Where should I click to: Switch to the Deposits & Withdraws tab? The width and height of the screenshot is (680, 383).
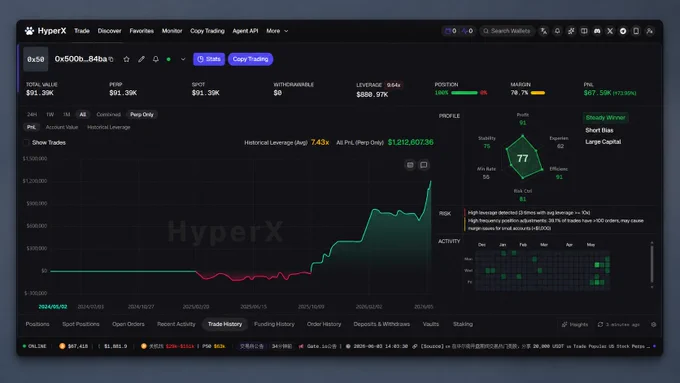[x=382, y=324]
